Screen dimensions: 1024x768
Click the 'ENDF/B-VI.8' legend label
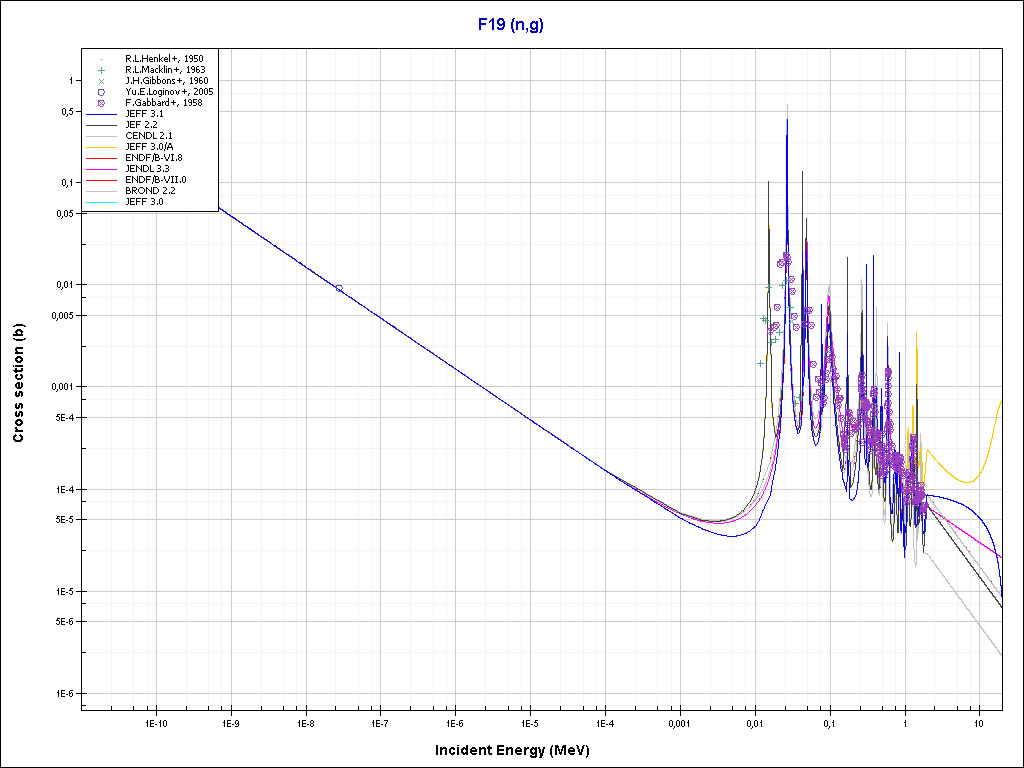click(153, 158)
